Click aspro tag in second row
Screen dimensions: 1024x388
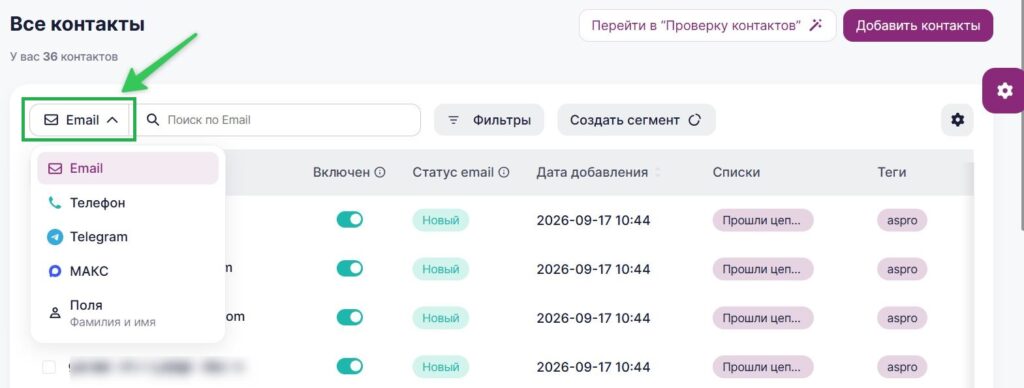tap(902, 269)
